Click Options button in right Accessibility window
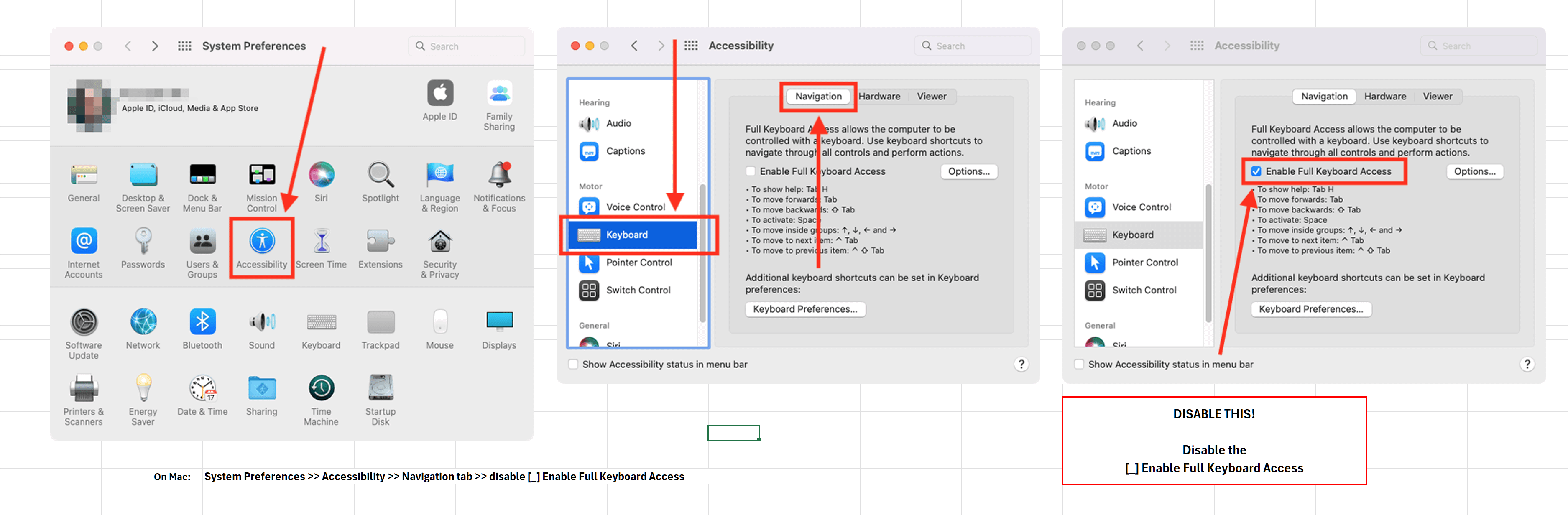 tap(1474, 172)
